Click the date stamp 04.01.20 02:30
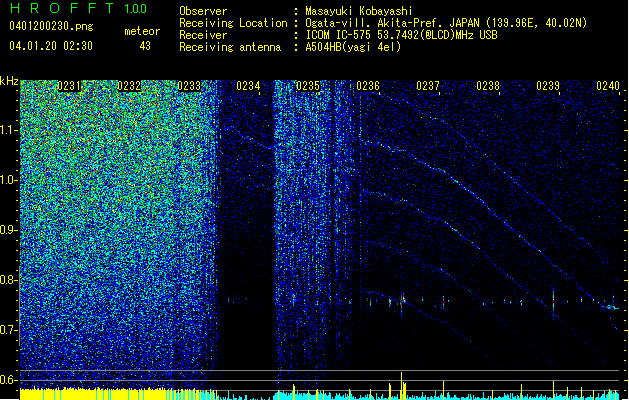 [x=51, y=46]
